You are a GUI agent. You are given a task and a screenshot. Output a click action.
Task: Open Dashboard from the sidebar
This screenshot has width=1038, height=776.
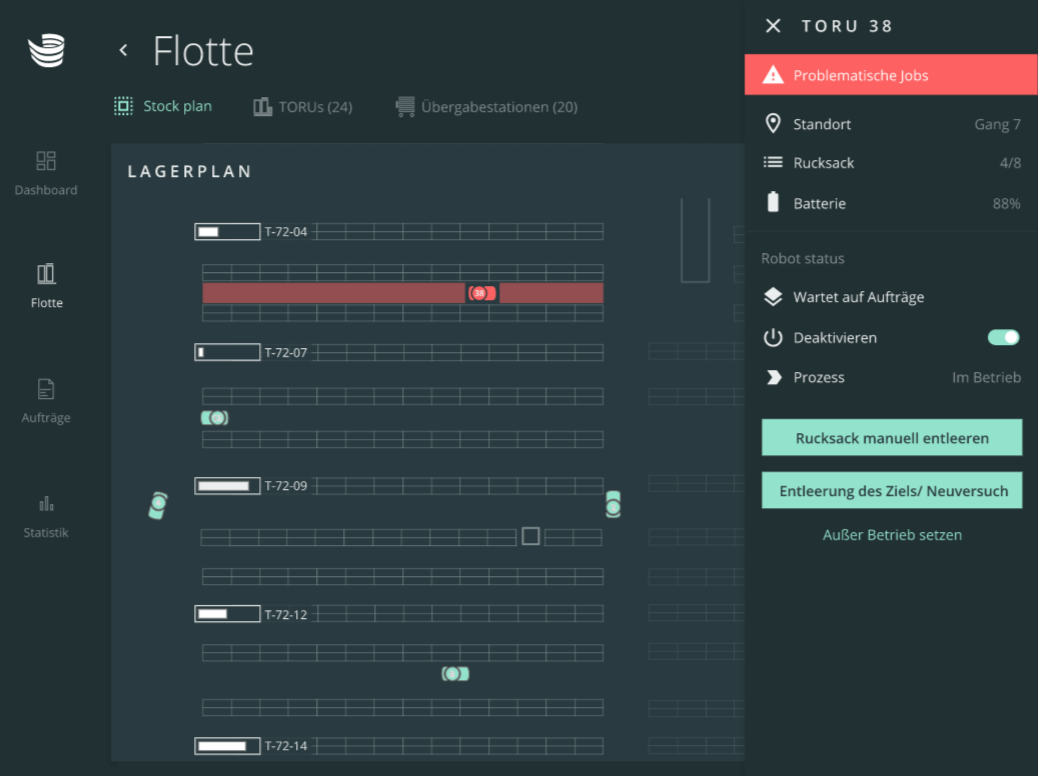[46, 173]
